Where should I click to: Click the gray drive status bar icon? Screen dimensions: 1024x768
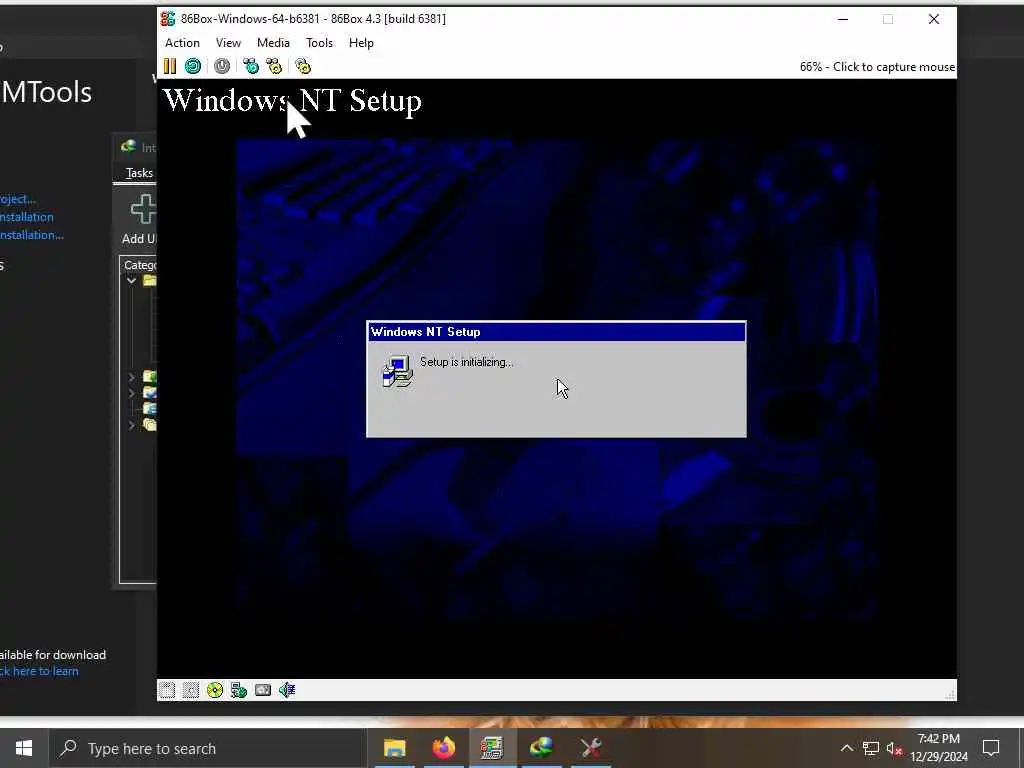click(263, 690)
